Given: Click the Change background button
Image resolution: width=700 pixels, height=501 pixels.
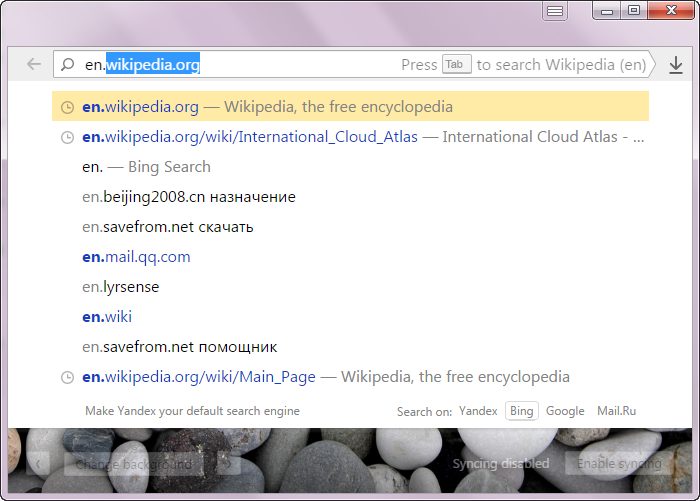Looking at the screenshot, I should (x=134, y=464).
